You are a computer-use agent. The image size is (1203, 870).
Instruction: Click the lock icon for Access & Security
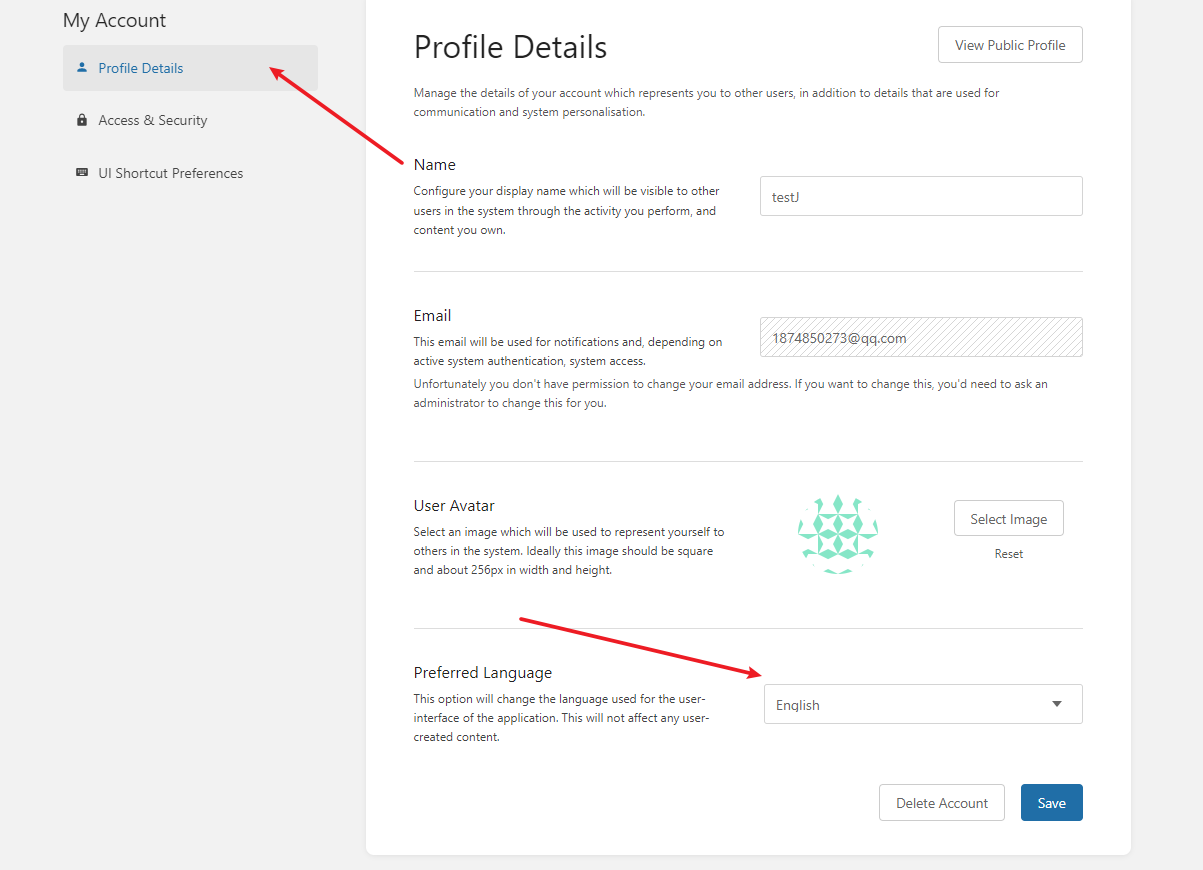tap(82, 120)
